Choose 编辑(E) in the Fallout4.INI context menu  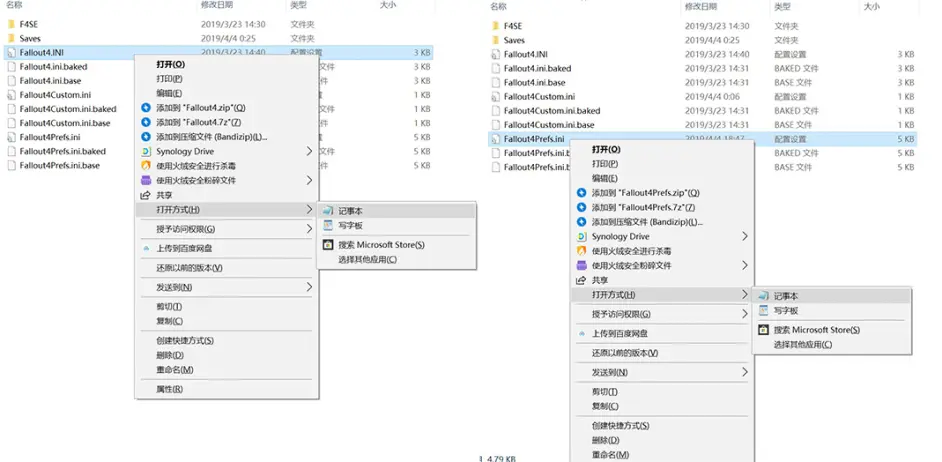coord(169,93)
